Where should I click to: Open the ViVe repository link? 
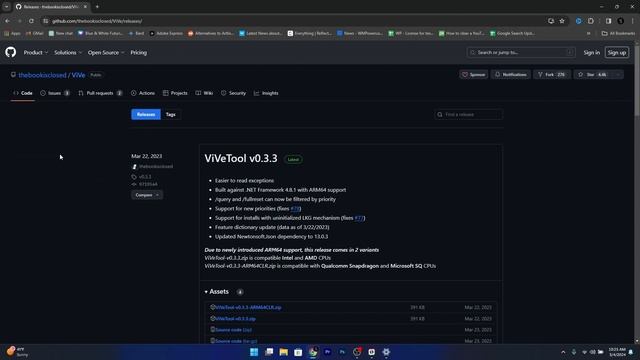point(78,75)
